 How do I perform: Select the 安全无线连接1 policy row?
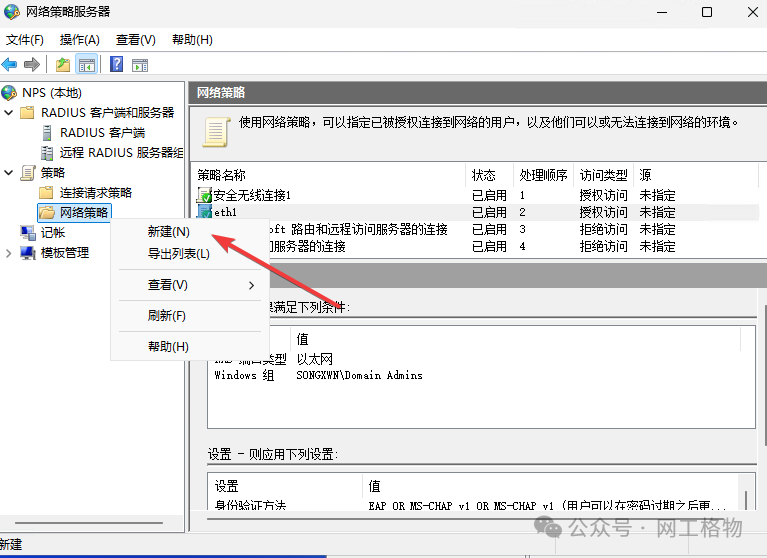[477, 195]
